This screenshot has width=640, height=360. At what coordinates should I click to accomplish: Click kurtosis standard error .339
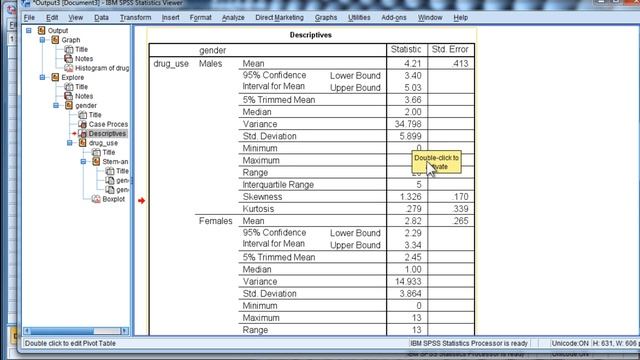pos(460,209)
